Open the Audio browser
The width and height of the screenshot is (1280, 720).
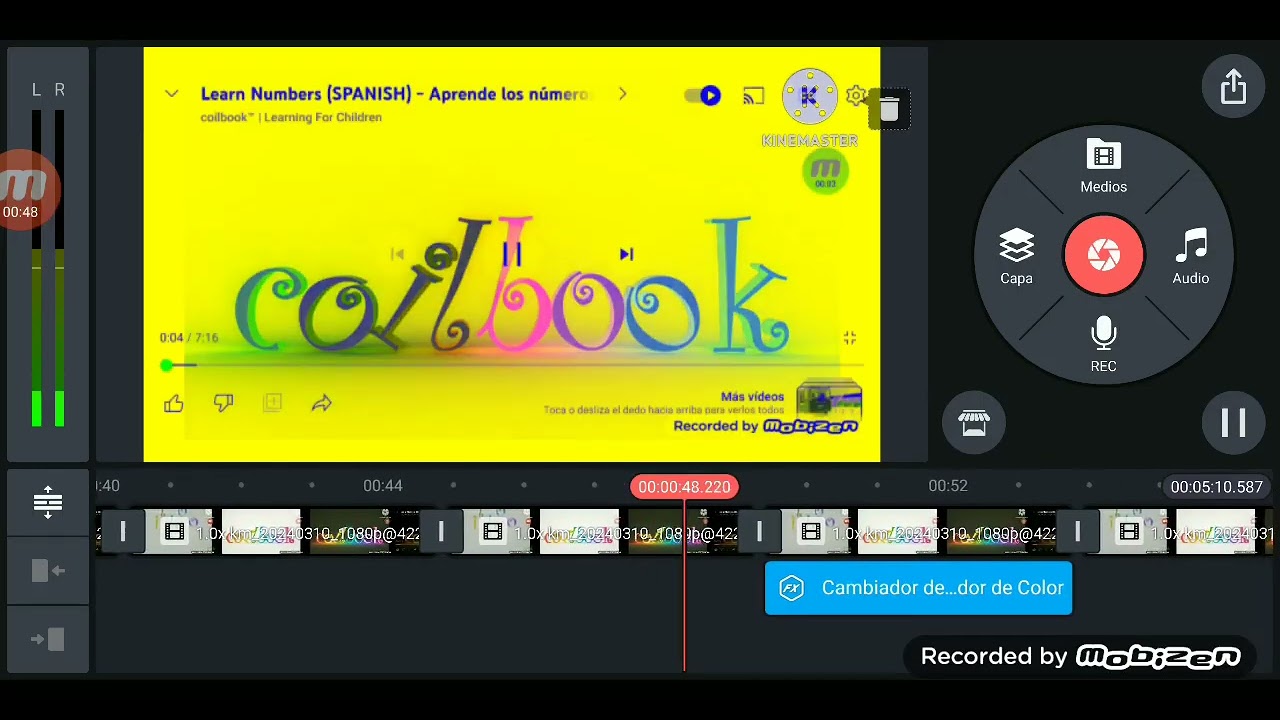[1191, 257]
